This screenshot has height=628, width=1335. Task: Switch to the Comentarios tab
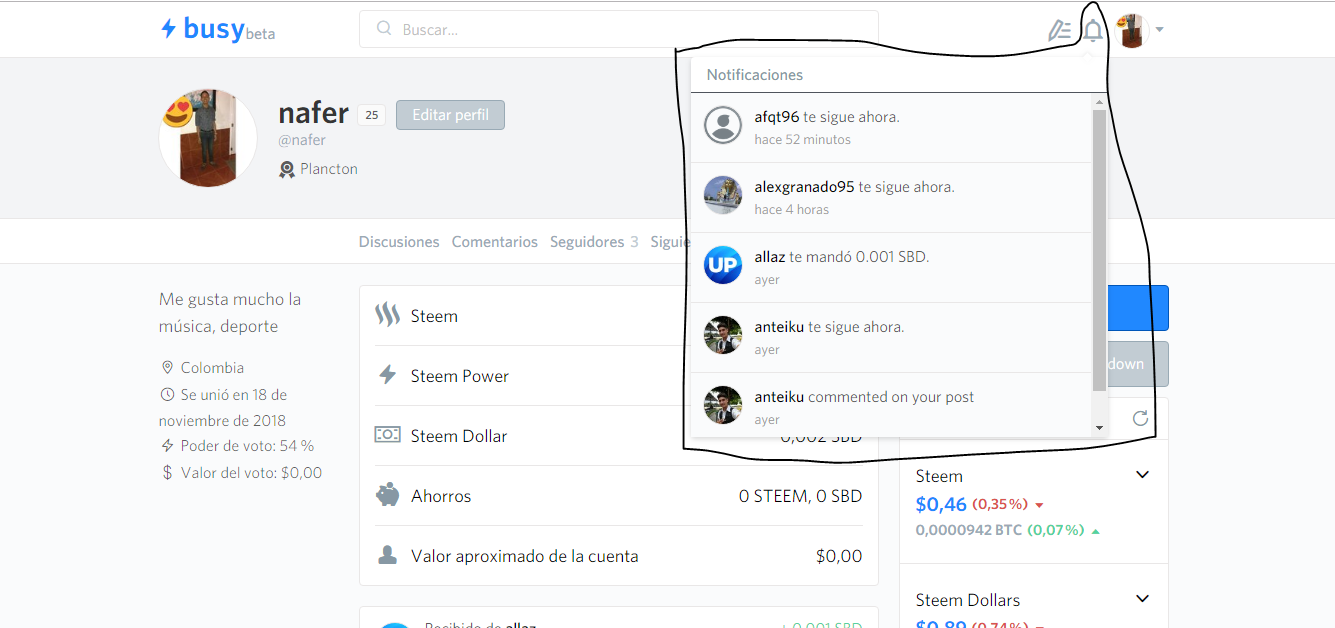point(494,242)
